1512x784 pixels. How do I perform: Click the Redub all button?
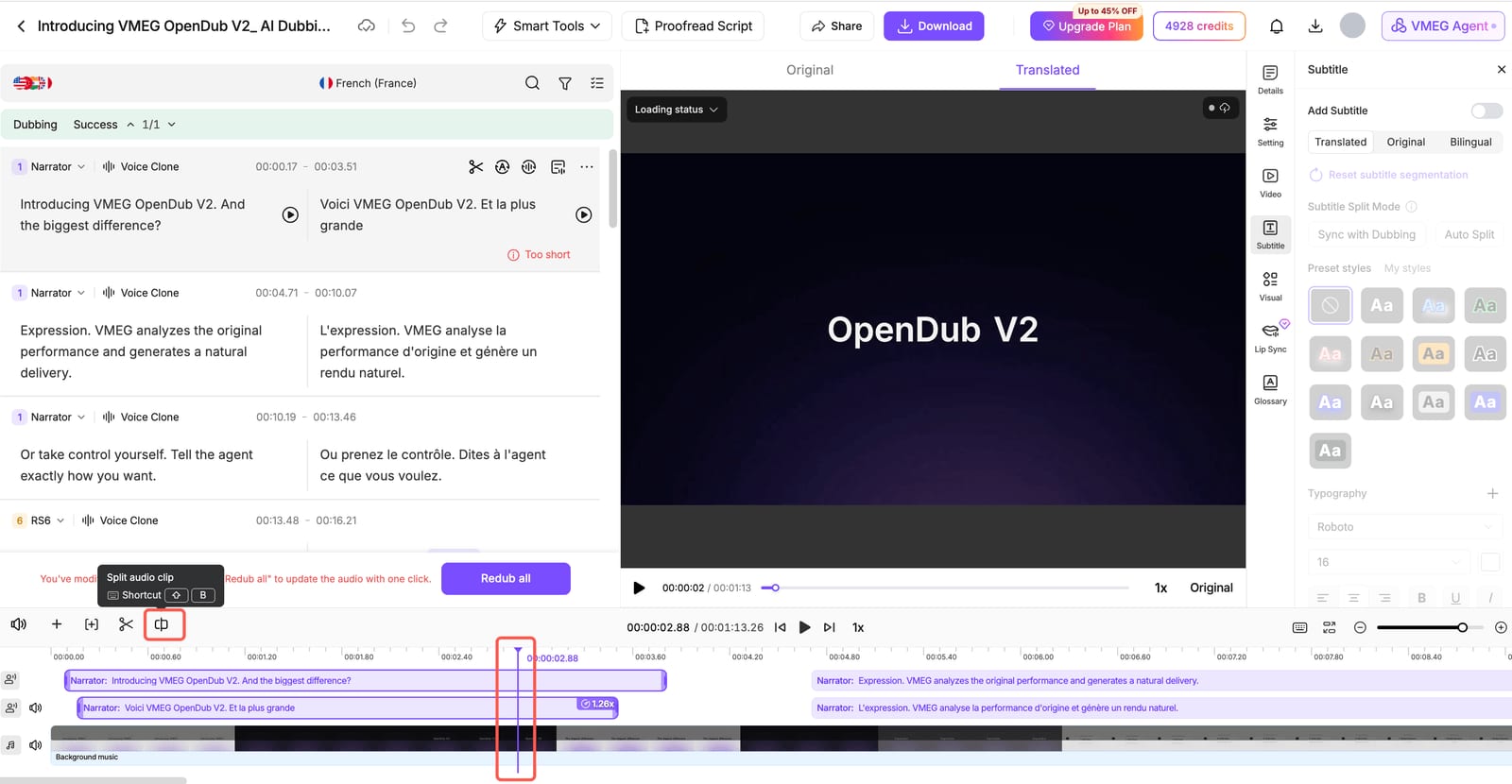pyautogui.click(x=506, y=579)
